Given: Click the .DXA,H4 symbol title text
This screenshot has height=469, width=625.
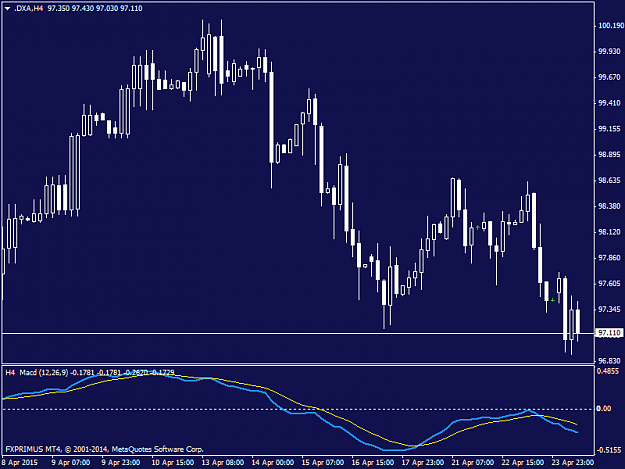Looking at the screenshot, I should (28, 8).
